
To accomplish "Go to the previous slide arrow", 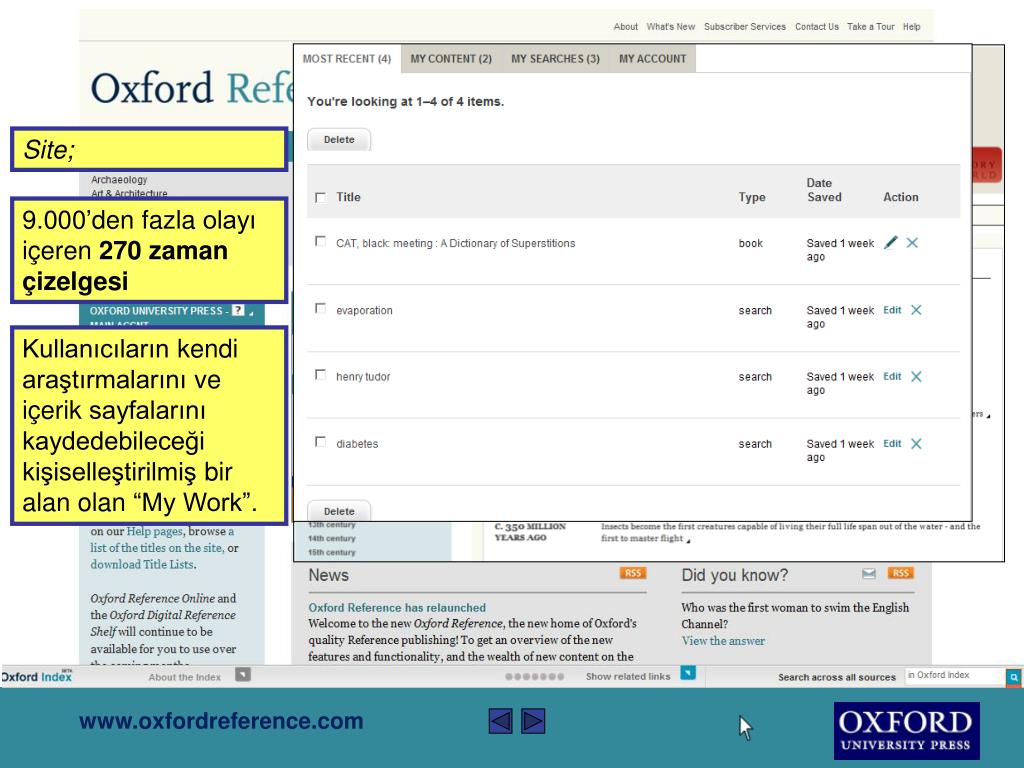I will tap(500, 721).
